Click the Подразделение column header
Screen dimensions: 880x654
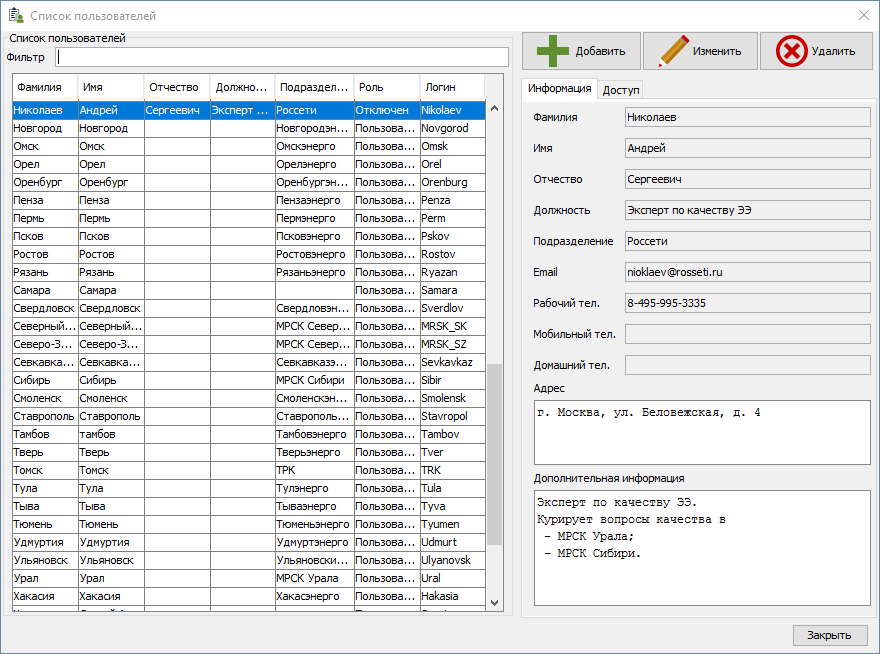click(314, 87)
